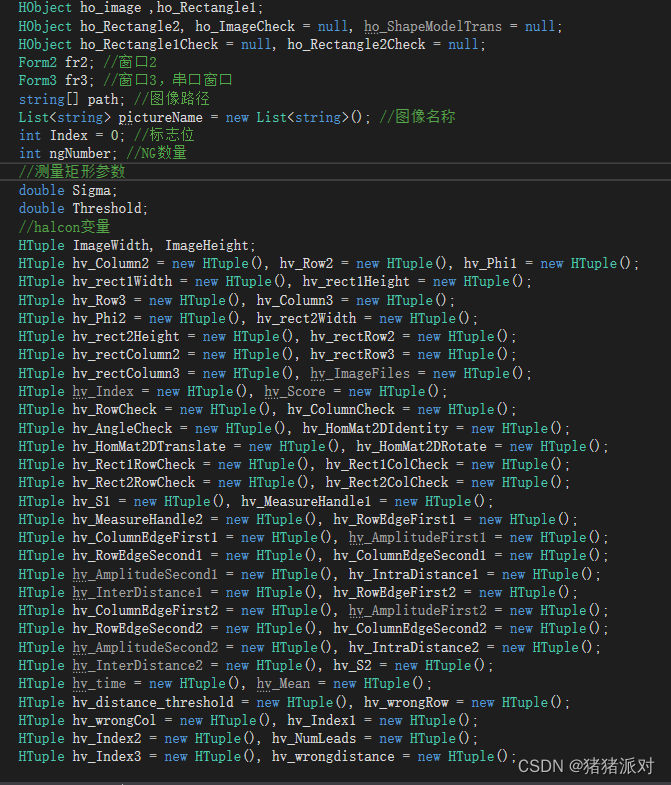Click the hv_Column3 variable
671x785 pixels.
click(295, 300)
